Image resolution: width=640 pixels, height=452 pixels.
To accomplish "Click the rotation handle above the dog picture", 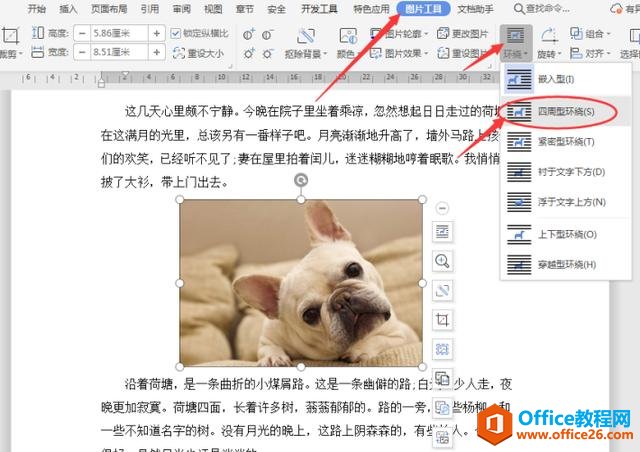I will click(x=301, y=180).
